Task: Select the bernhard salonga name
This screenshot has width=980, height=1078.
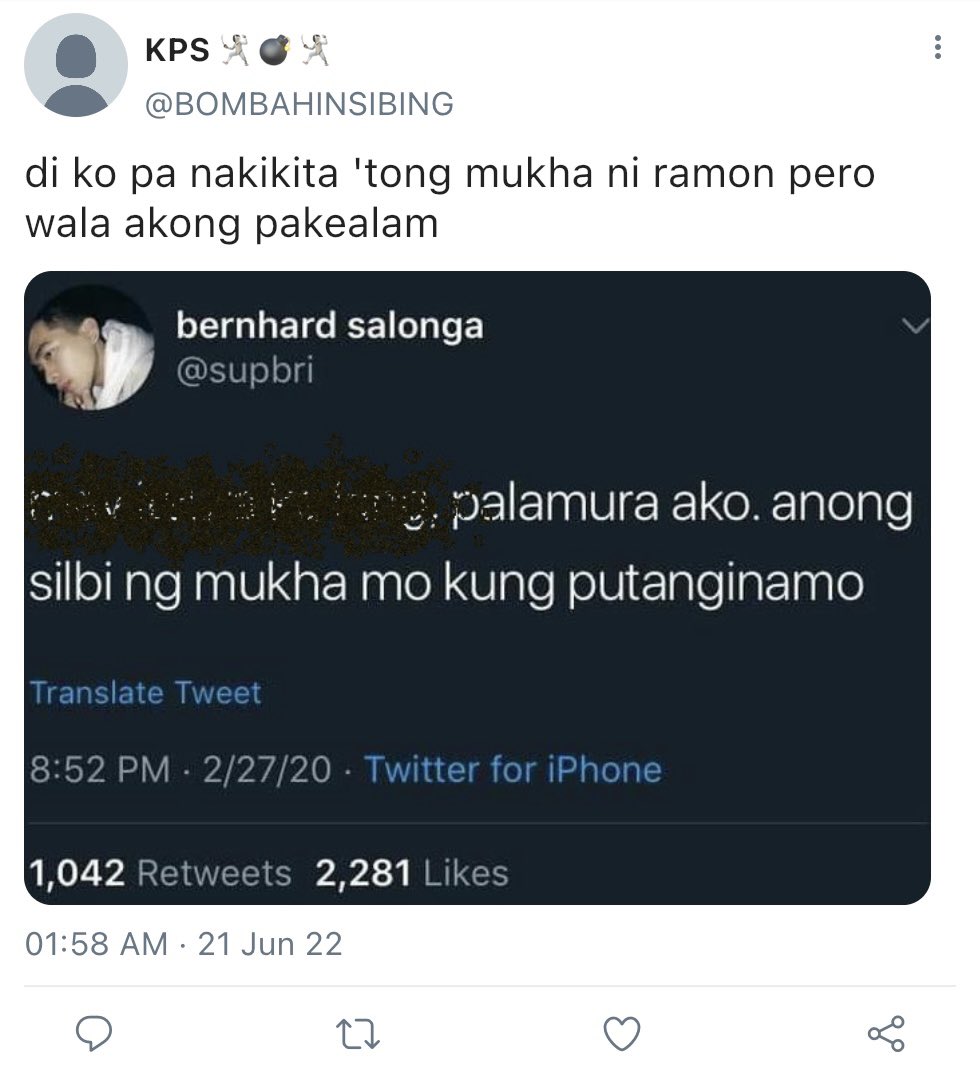Action: pyautogui.click(x=330, y=325)
